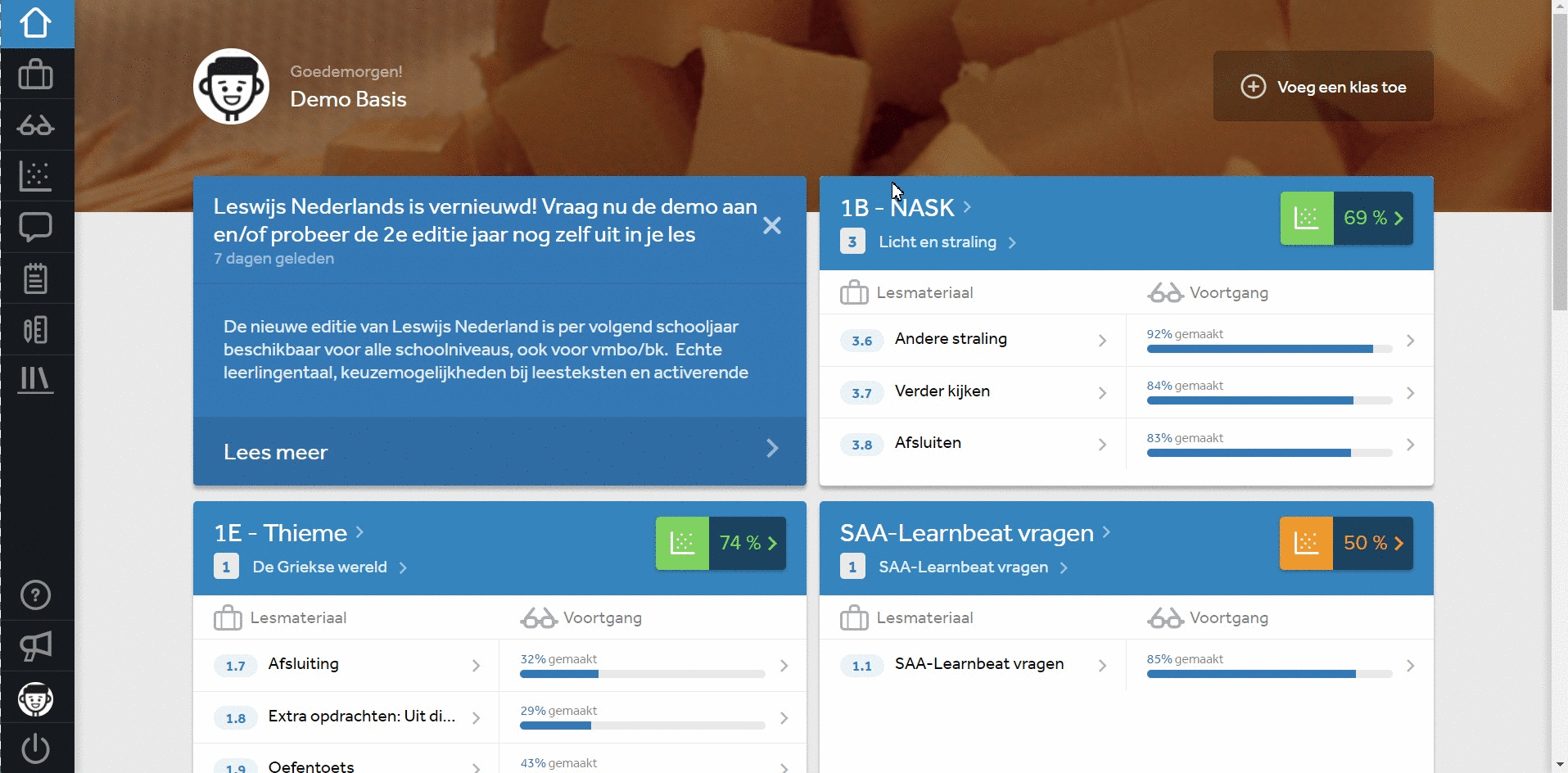Click the 92% gemaakt progress bar
The height and width of the screenshot is (773, 1568).
tap(1269, 349)
